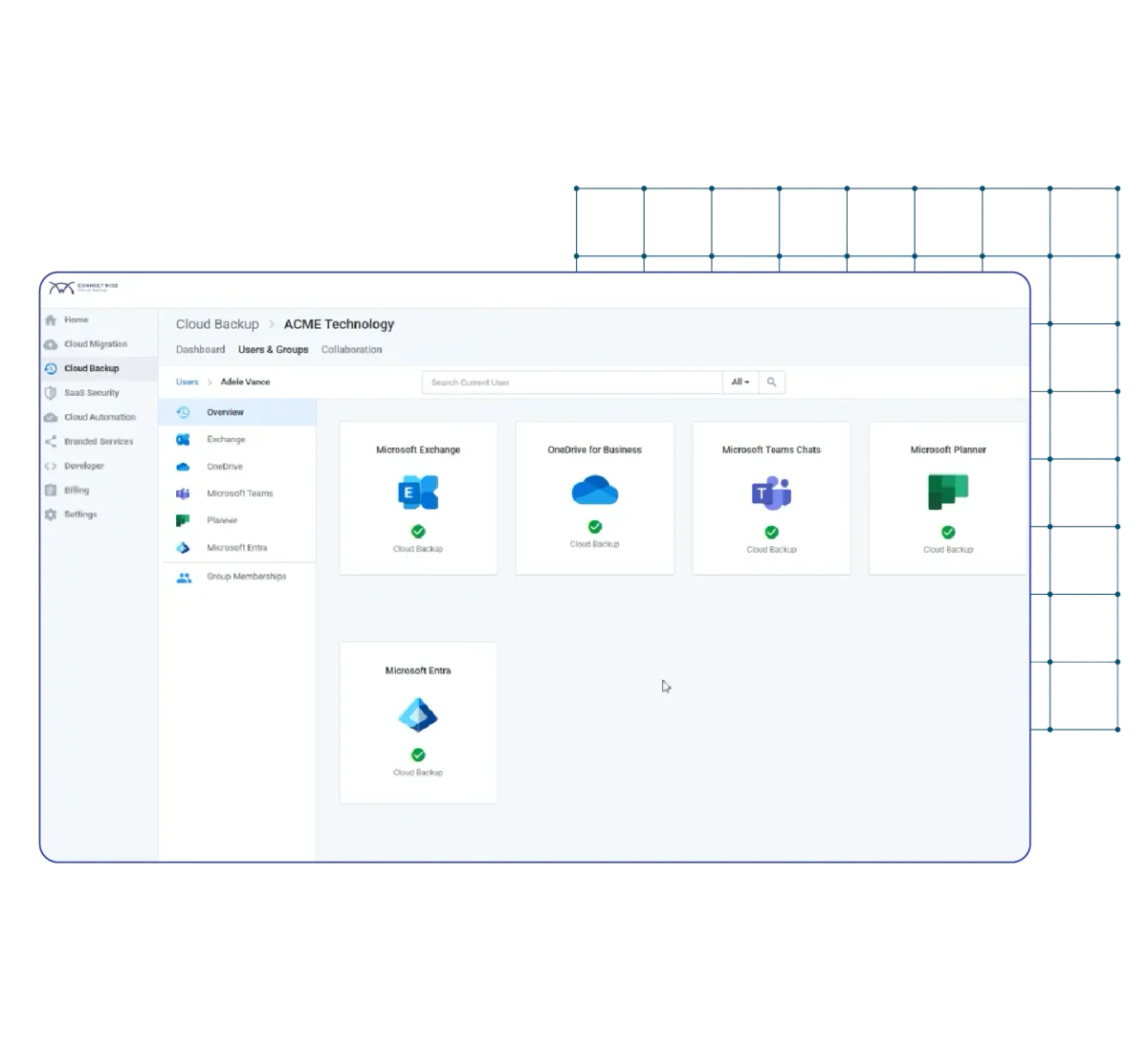Open Cloud Automation in the sidebar
This screenshot has height=1052, width=1148.
pos(99,417)
